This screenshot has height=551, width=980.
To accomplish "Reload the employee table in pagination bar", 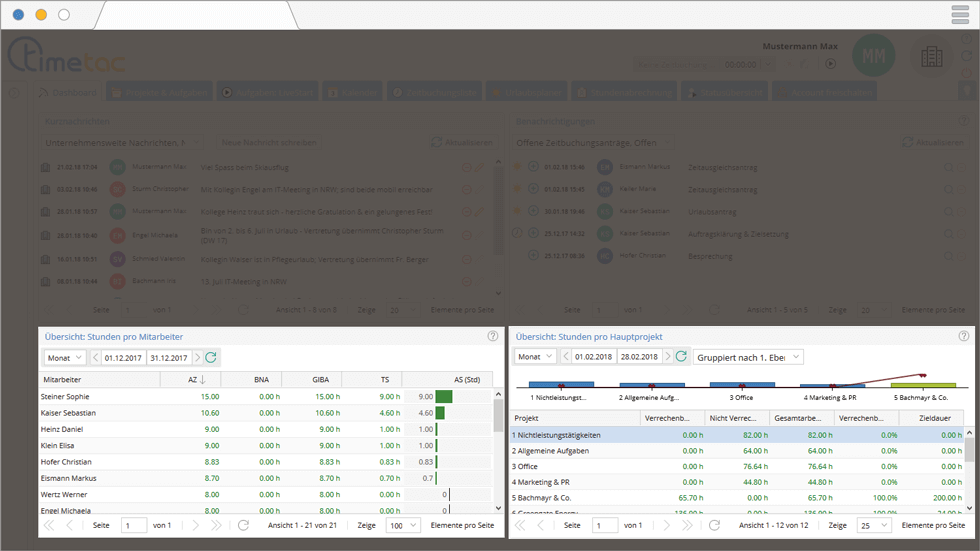I will 243,525.
